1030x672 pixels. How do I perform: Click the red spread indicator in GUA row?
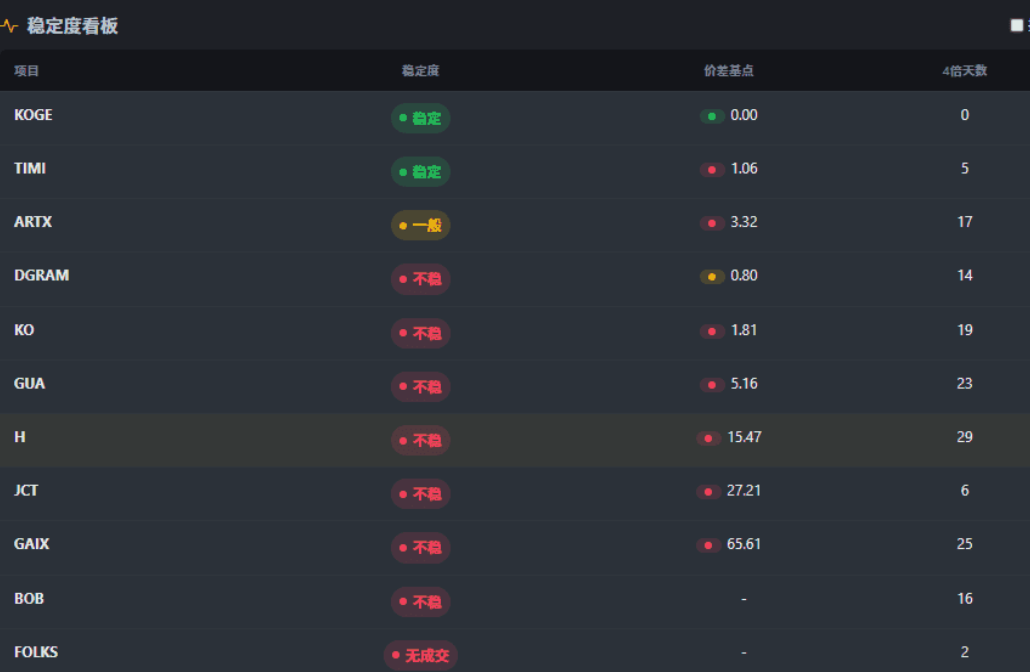point(712,385)
